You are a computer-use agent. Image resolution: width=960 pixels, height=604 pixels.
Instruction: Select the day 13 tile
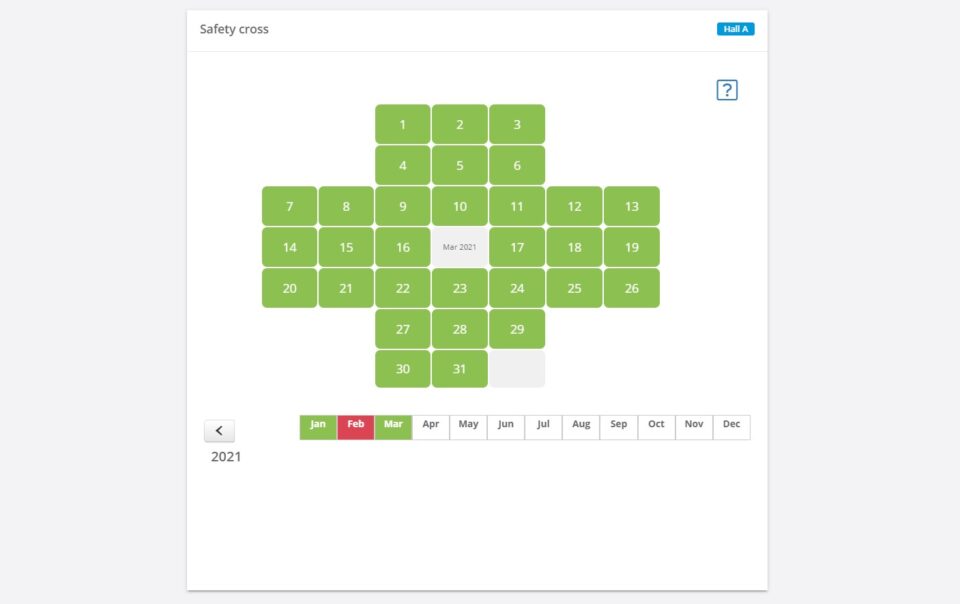point(632,206)
